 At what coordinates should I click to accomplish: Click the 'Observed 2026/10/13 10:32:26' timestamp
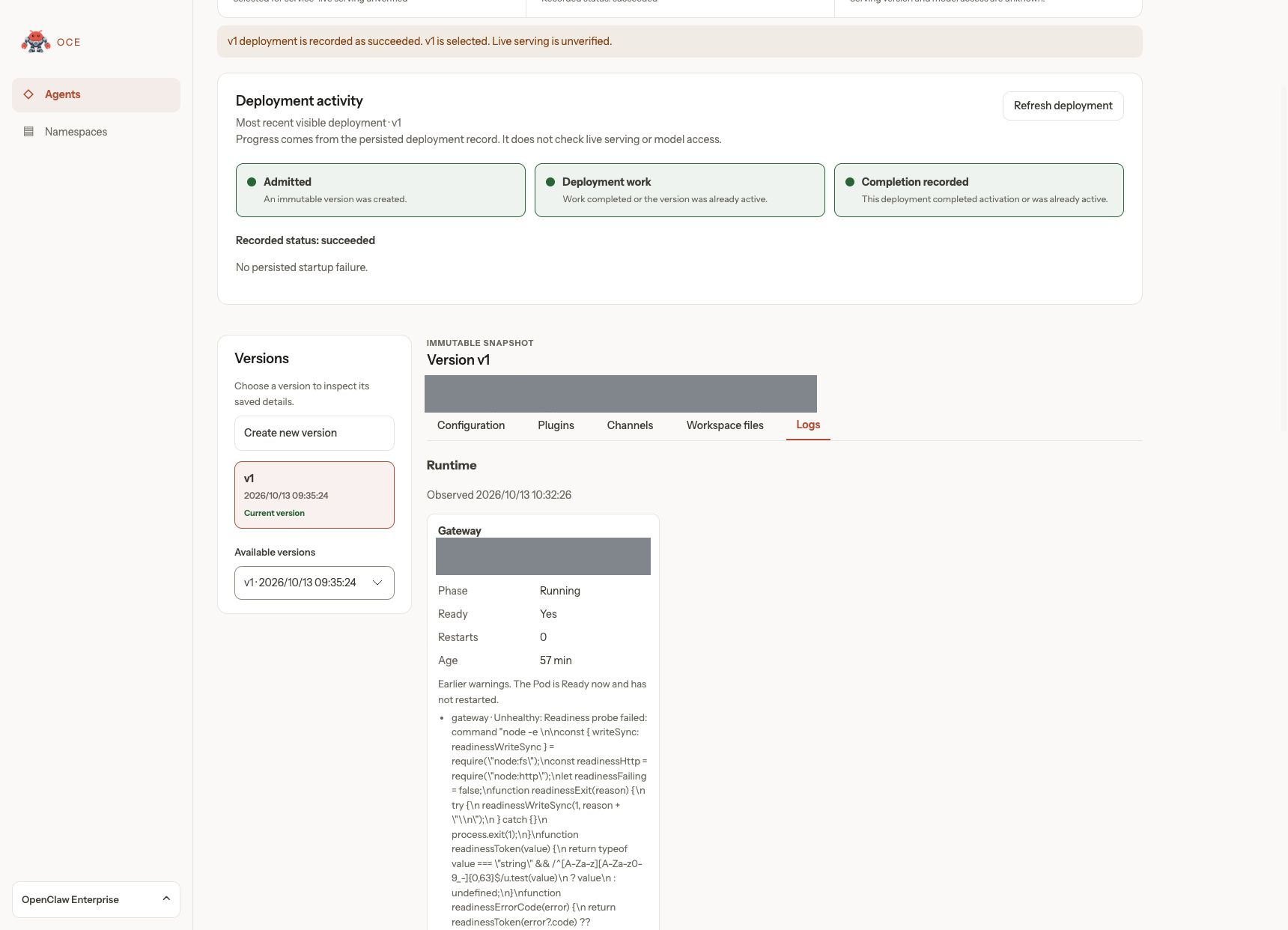tap(499, 495)
